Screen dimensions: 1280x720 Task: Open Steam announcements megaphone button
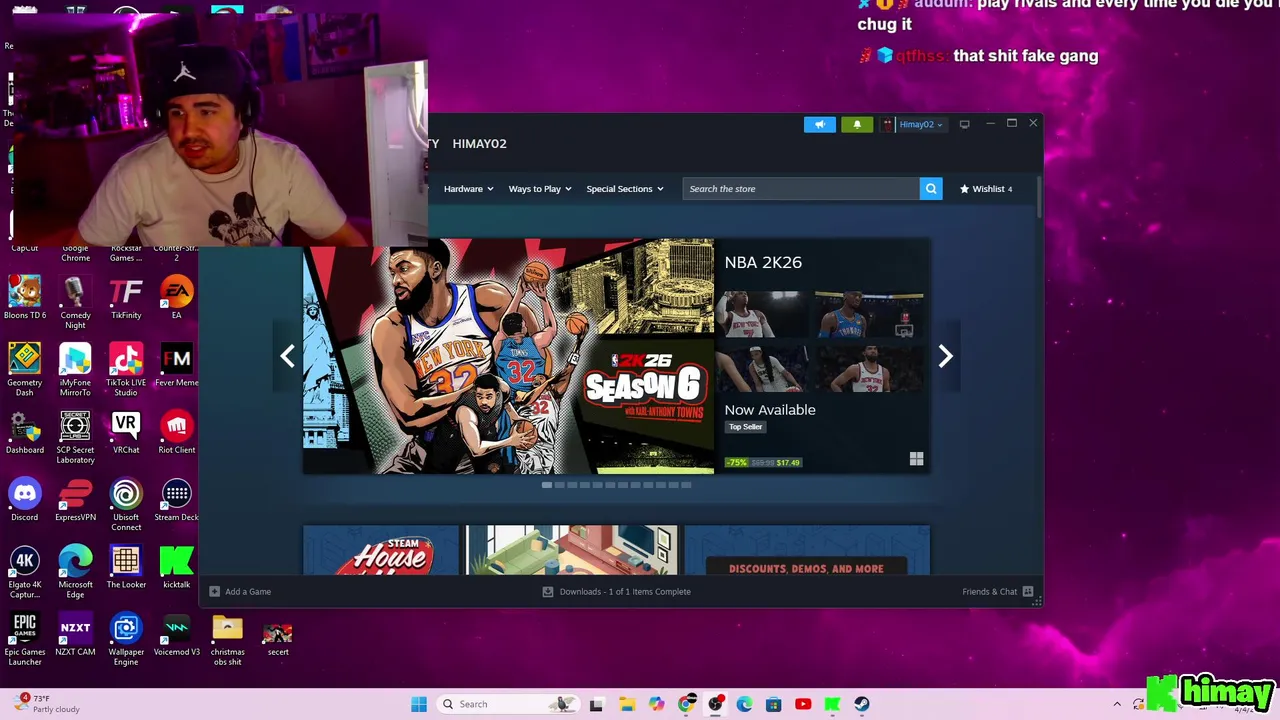pos(819,124)
